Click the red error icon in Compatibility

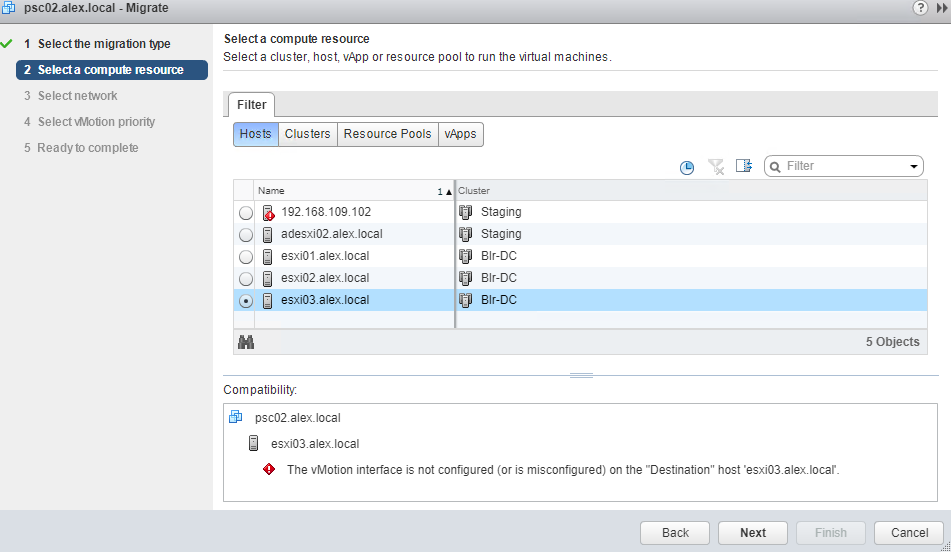pos(269,469)
